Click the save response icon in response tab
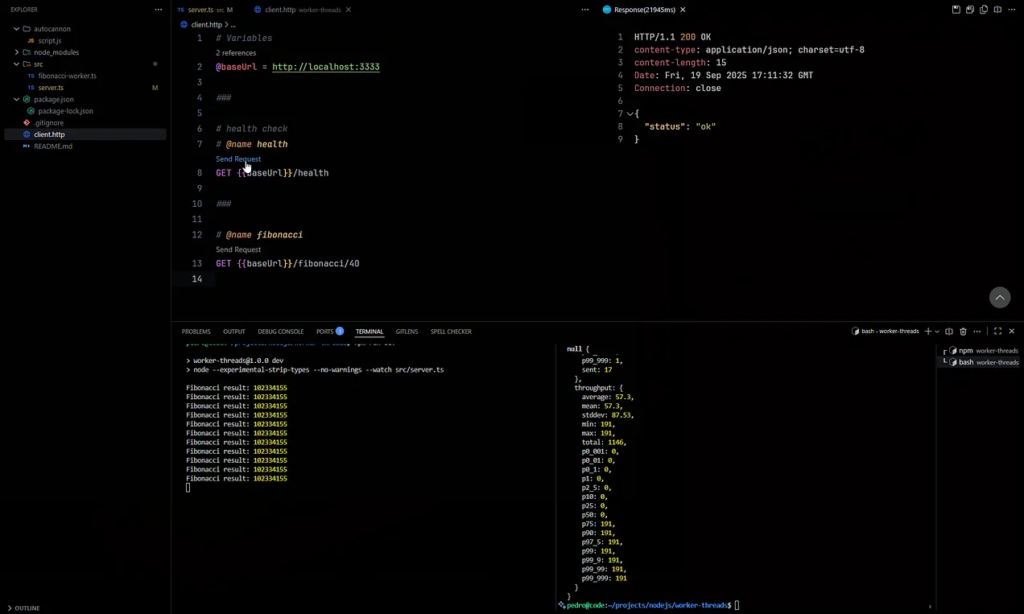Viewport: 1024px width, 614px height. tap(956, 9)
